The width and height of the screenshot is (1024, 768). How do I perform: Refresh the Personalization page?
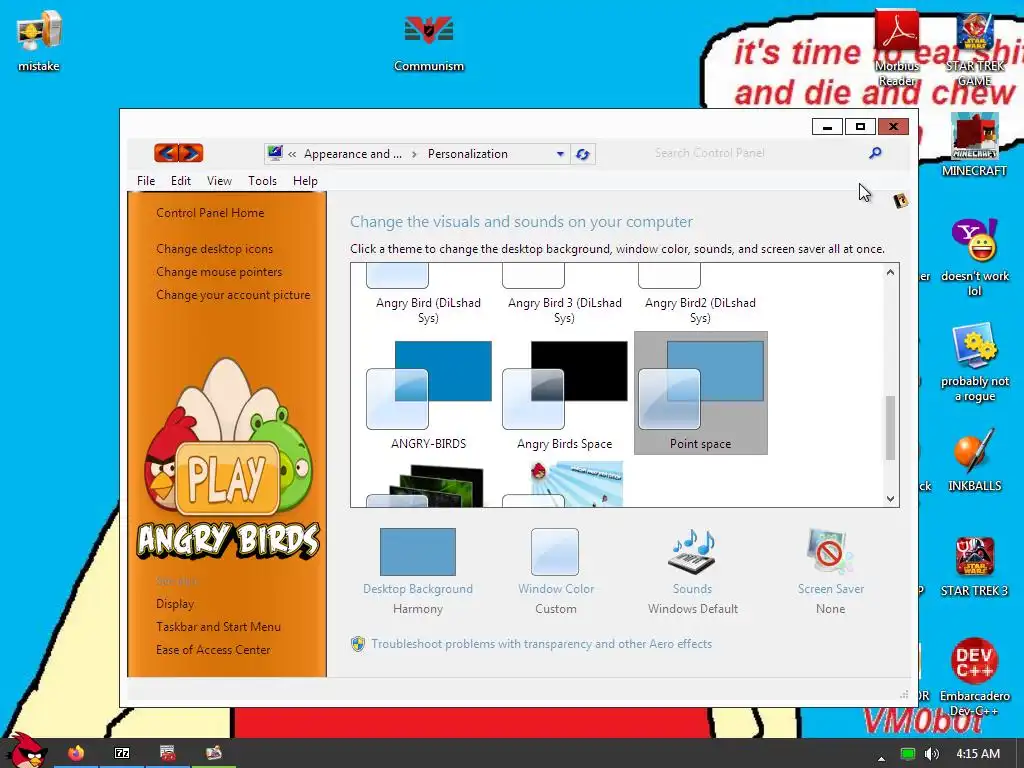coord(583,154)
